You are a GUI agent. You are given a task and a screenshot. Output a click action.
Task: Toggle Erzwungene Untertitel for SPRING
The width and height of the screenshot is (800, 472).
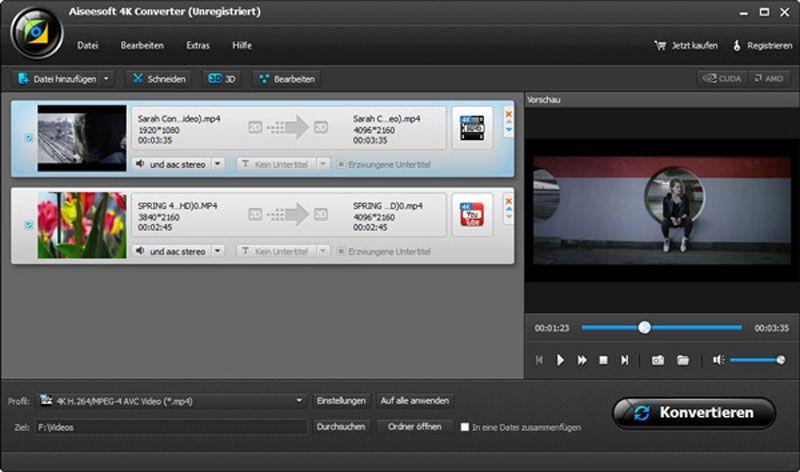tap(340, 251)
